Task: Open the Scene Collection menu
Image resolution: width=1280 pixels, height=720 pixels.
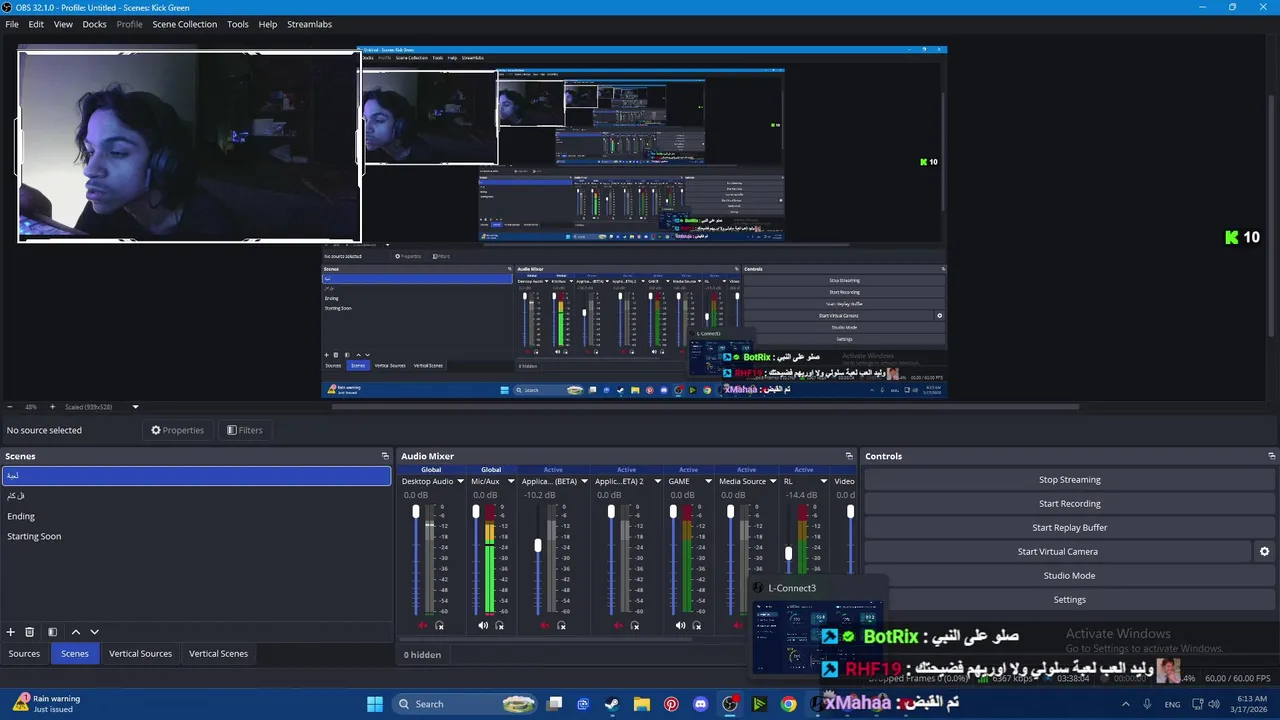Action: 185,24
